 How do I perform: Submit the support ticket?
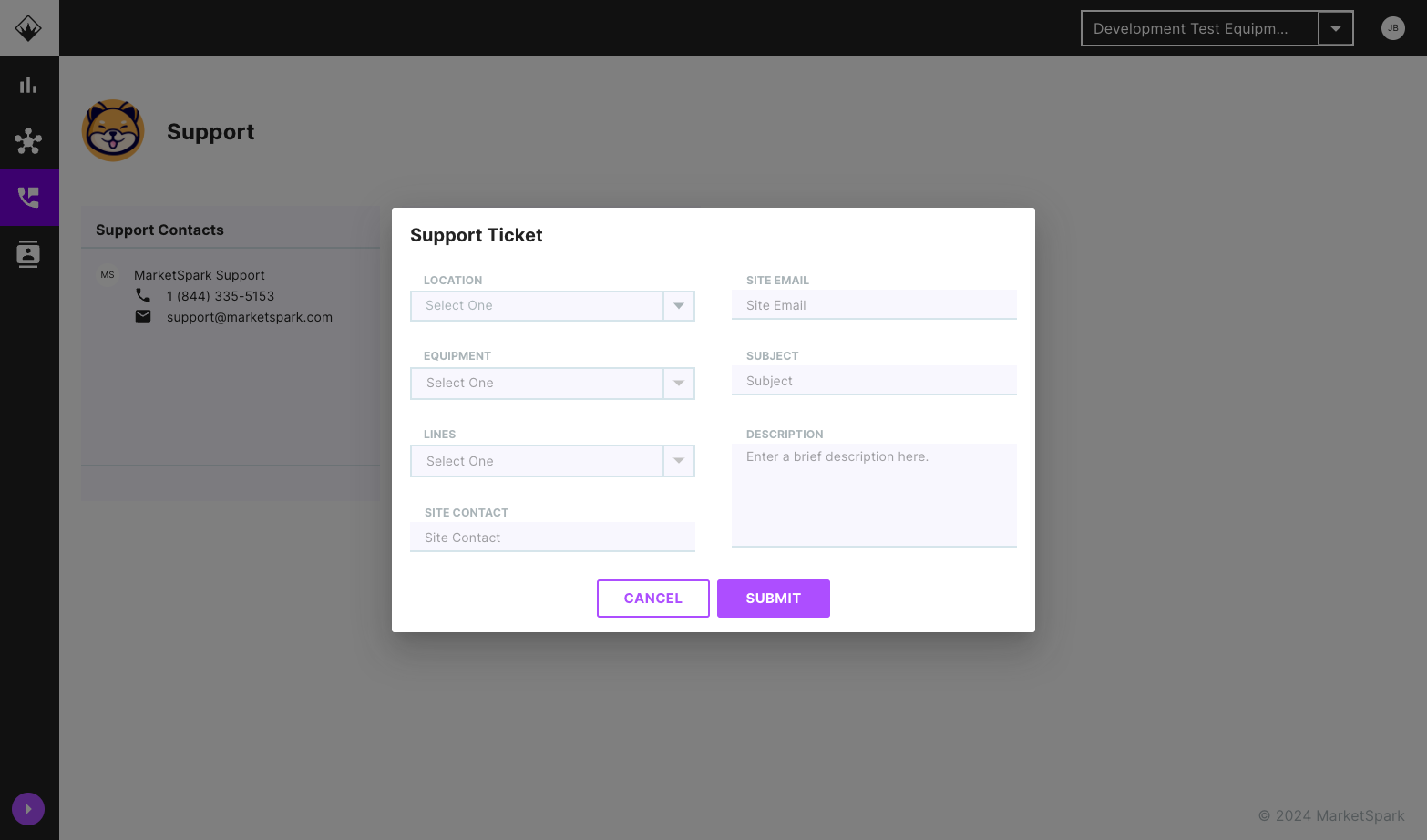[773, 599]
